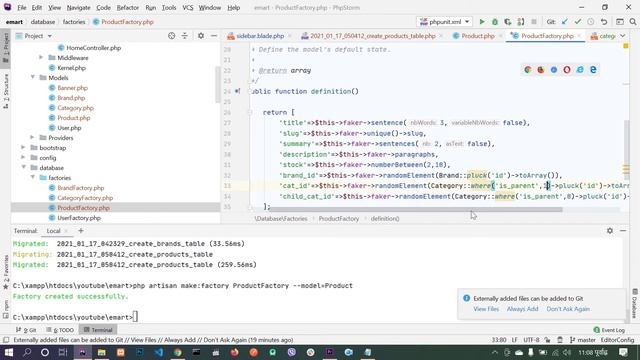Select the editor horizontal scrollbar thumb
The height and width of the screenshot is (360, 640).
[415, 209]
